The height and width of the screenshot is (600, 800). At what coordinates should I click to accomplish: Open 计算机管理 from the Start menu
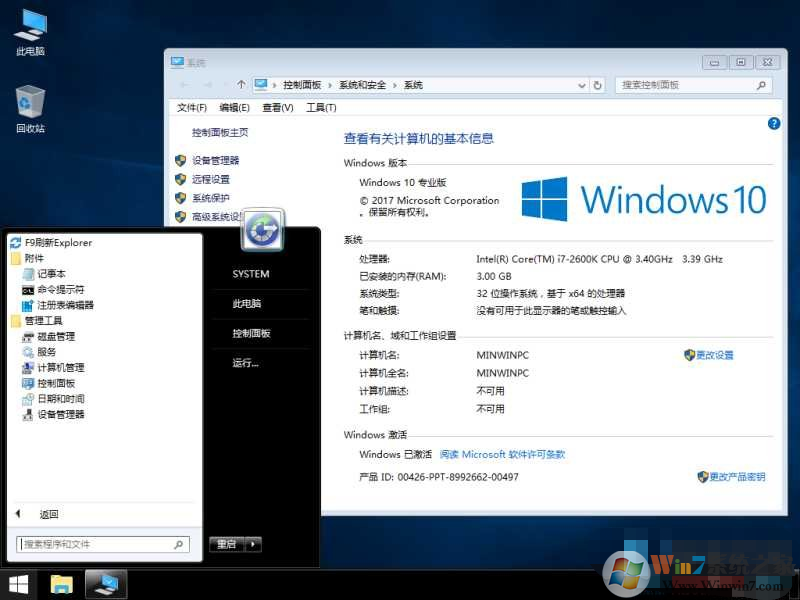tap(57, 367)
